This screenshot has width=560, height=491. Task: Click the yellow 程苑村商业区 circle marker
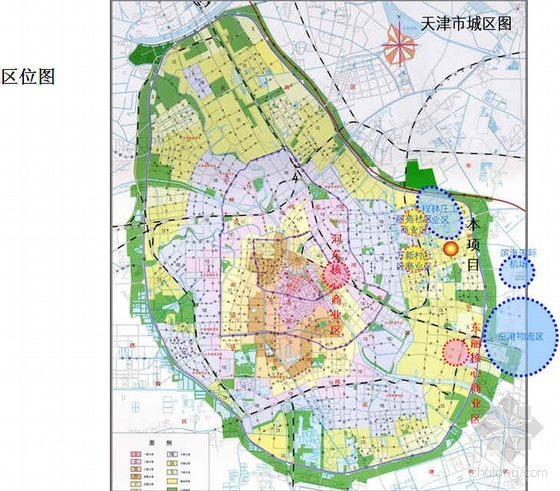coord(414,222)
